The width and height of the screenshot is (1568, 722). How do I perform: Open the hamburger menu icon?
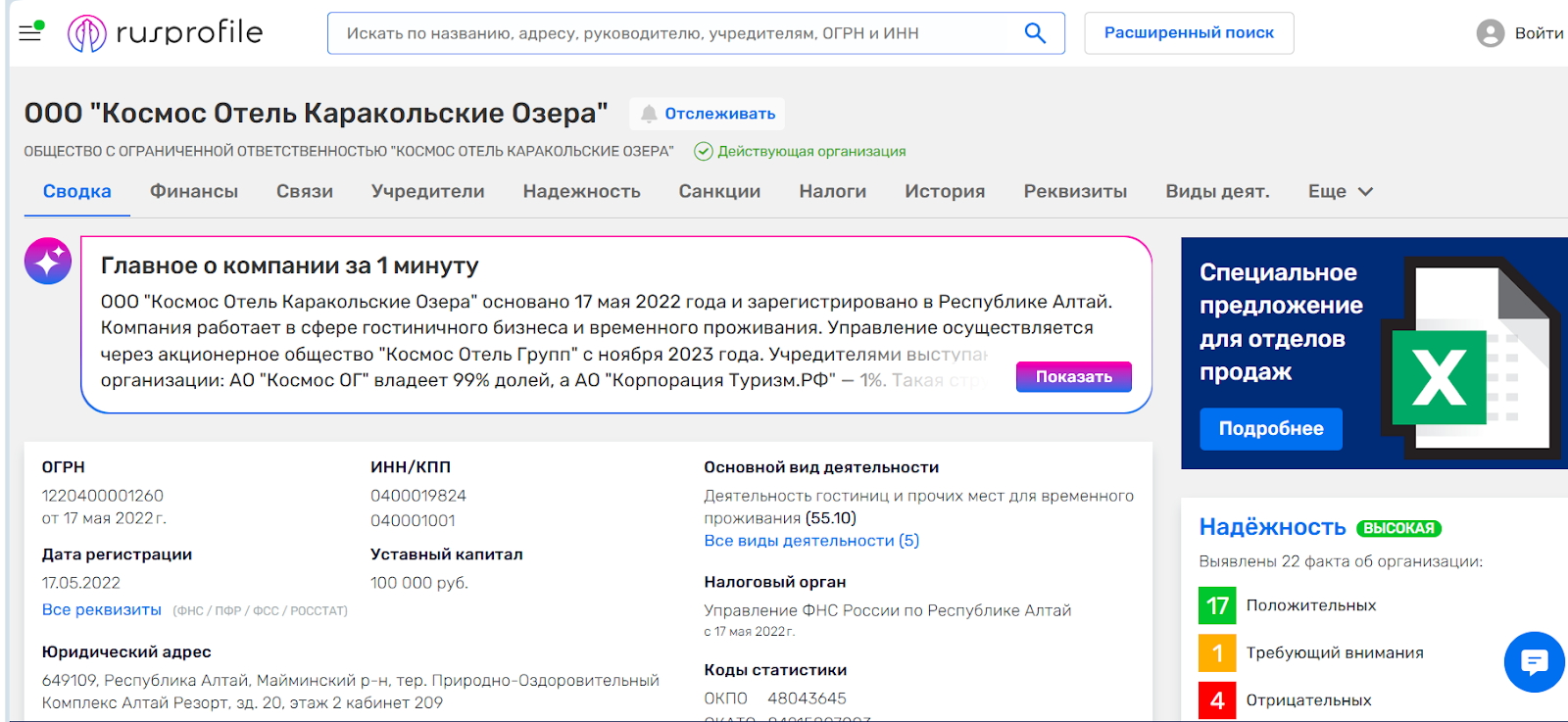pos(30,32)
